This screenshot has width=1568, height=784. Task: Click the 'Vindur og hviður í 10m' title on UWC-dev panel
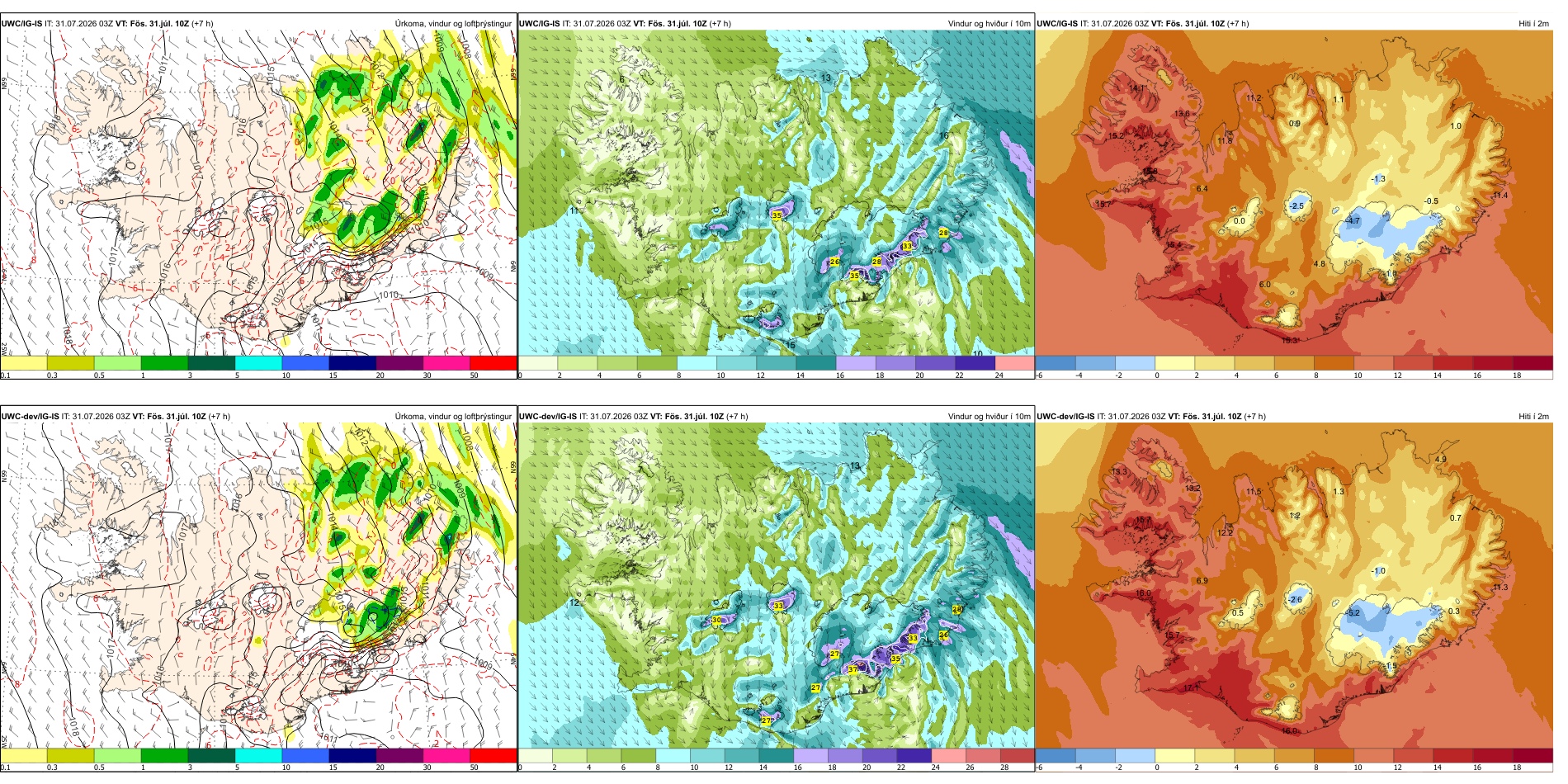989,417
